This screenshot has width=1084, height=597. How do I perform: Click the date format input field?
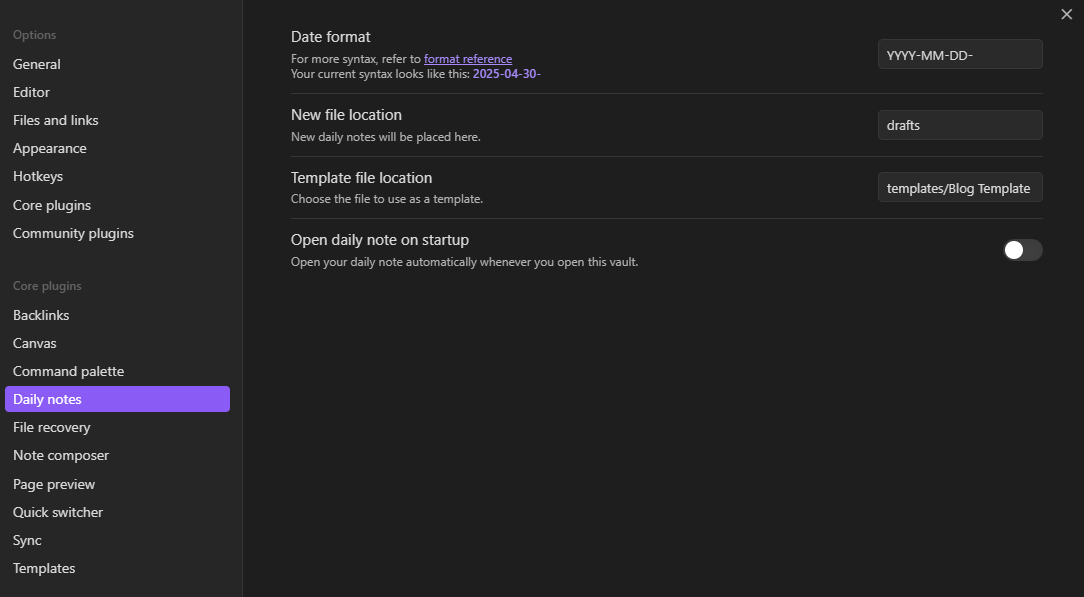(x=959, y=54)
